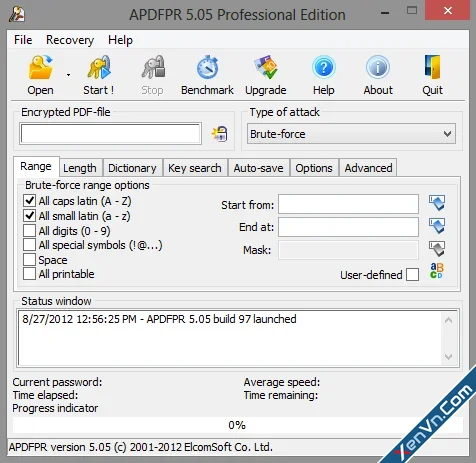The height and width of the screenshot is (463, 476).
Task: Click the ElcomSoft version status bar text
Action: coord(141,447)
